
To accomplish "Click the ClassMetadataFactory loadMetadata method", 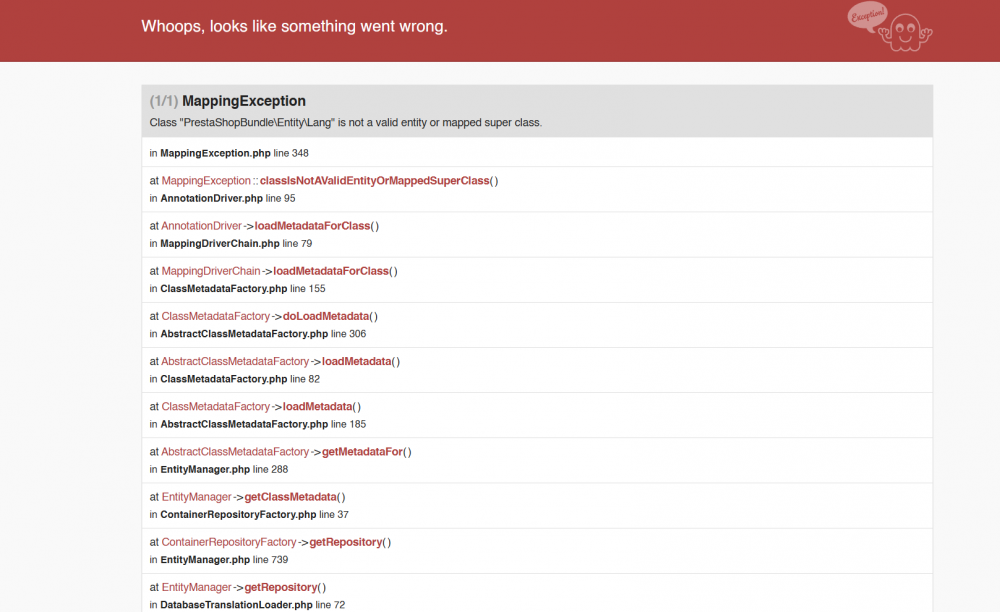I will pyautogui.click(x=318, y=406).
